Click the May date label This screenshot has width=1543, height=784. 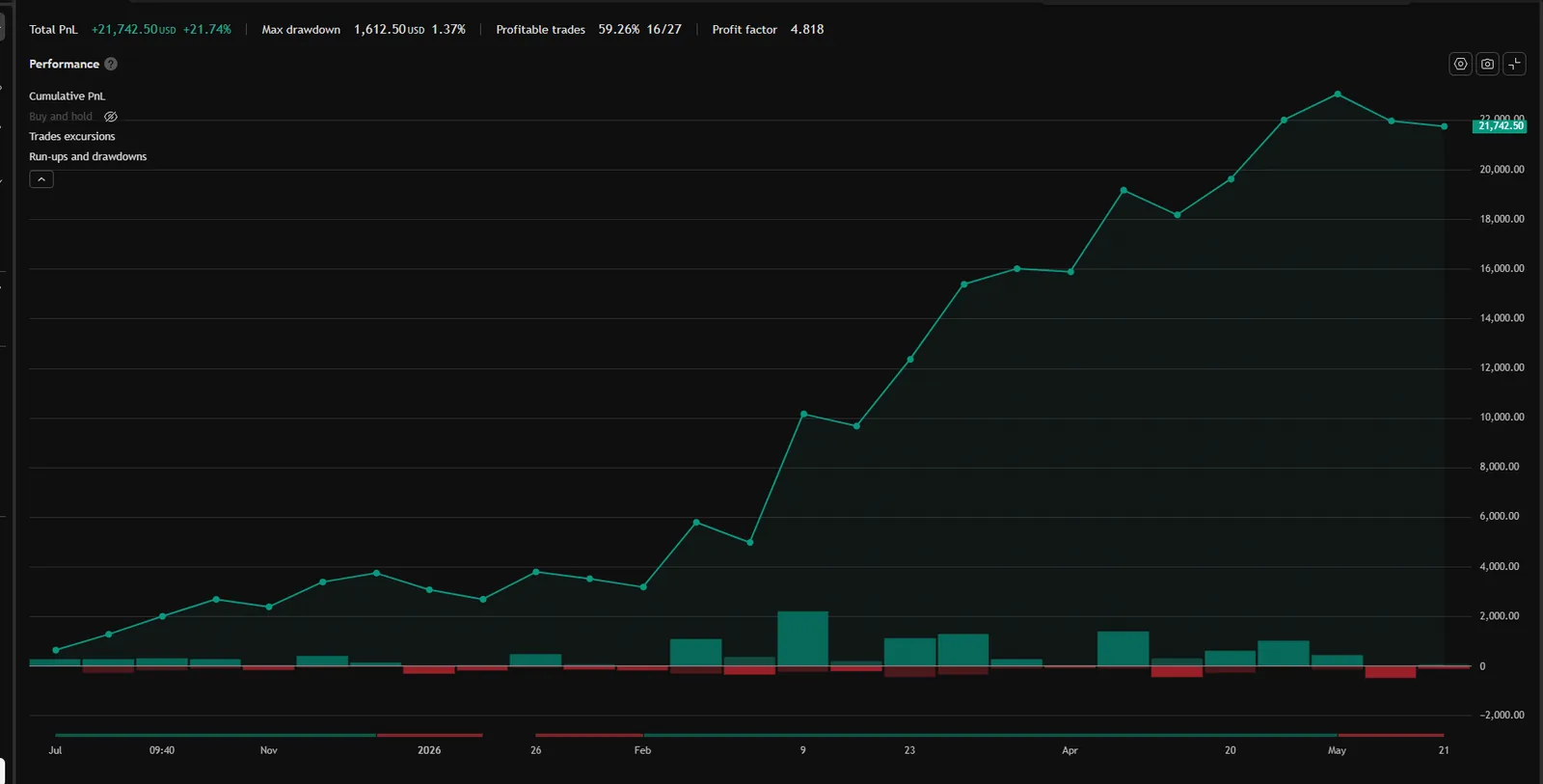1337,750
